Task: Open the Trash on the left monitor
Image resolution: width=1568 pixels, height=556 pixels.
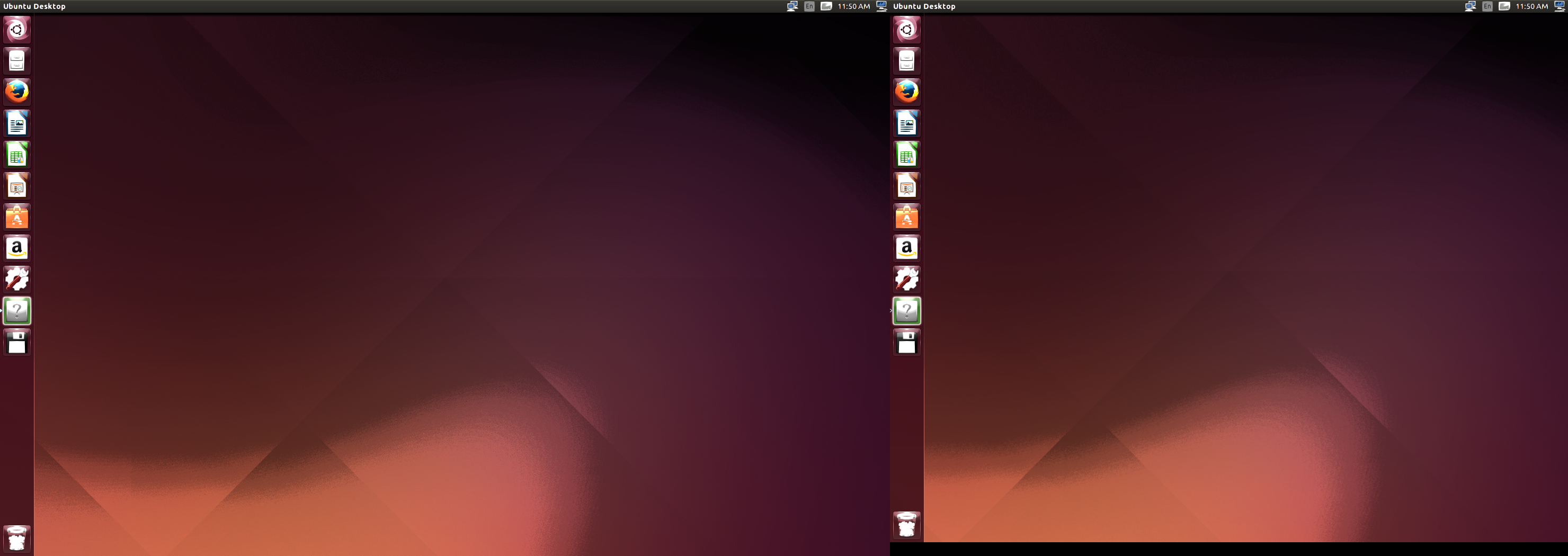Action: pyautogui.click(x=17, y=539)
